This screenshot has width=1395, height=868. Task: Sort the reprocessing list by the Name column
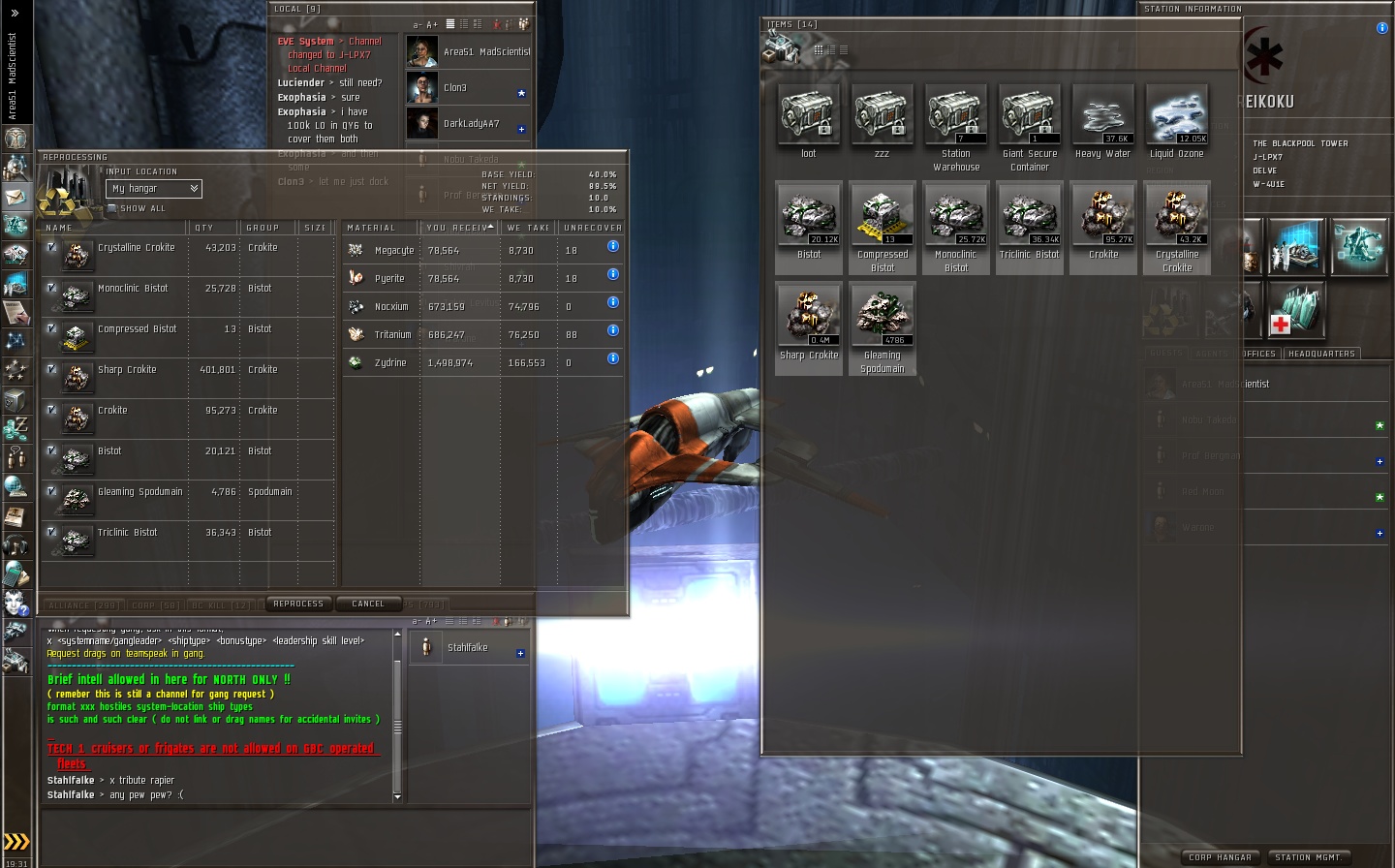click(x=114, y=228)
